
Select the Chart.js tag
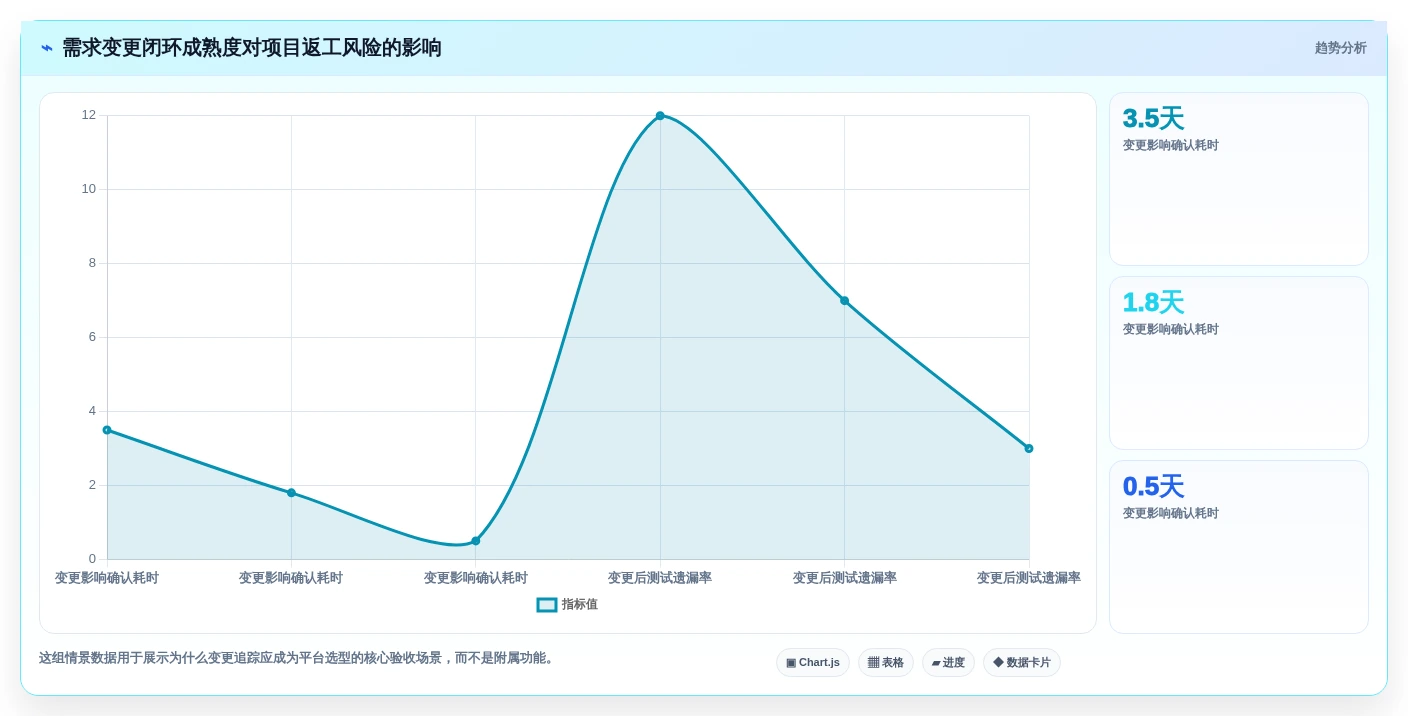tap(812, 663)
